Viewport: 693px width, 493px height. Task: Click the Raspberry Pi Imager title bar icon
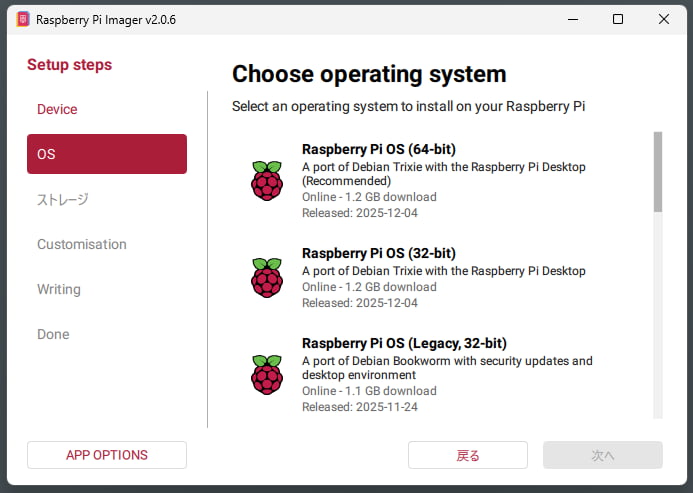[23, 19]
